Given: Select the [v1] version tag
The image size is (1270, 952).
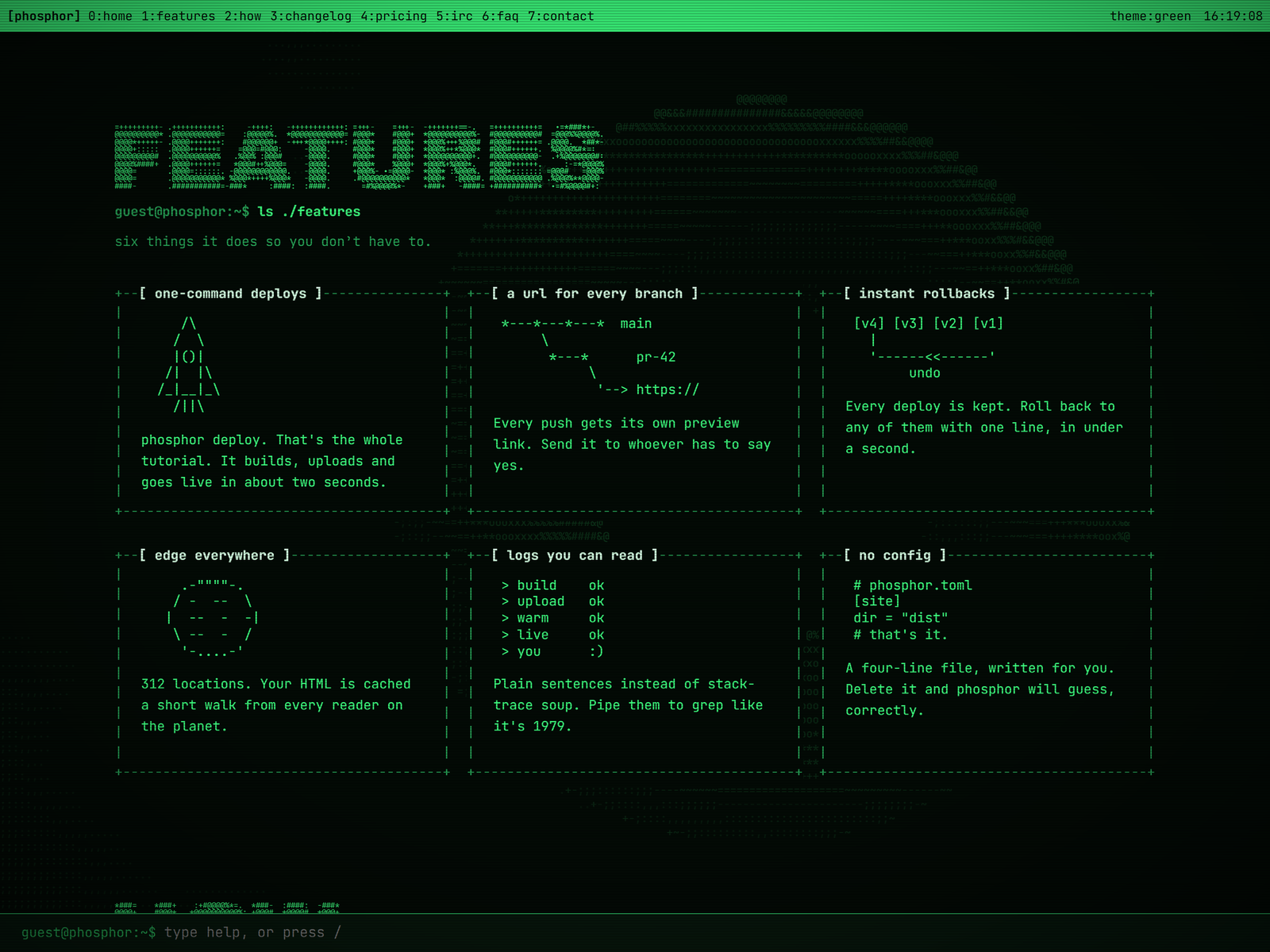Looking at the screenshot, I should point(988,323).
